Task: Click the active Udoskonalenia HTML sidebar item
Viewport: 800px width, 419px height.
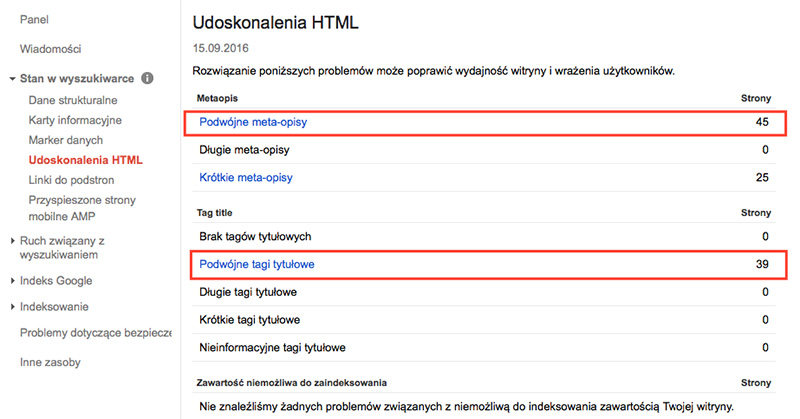Action: point(85,159)
